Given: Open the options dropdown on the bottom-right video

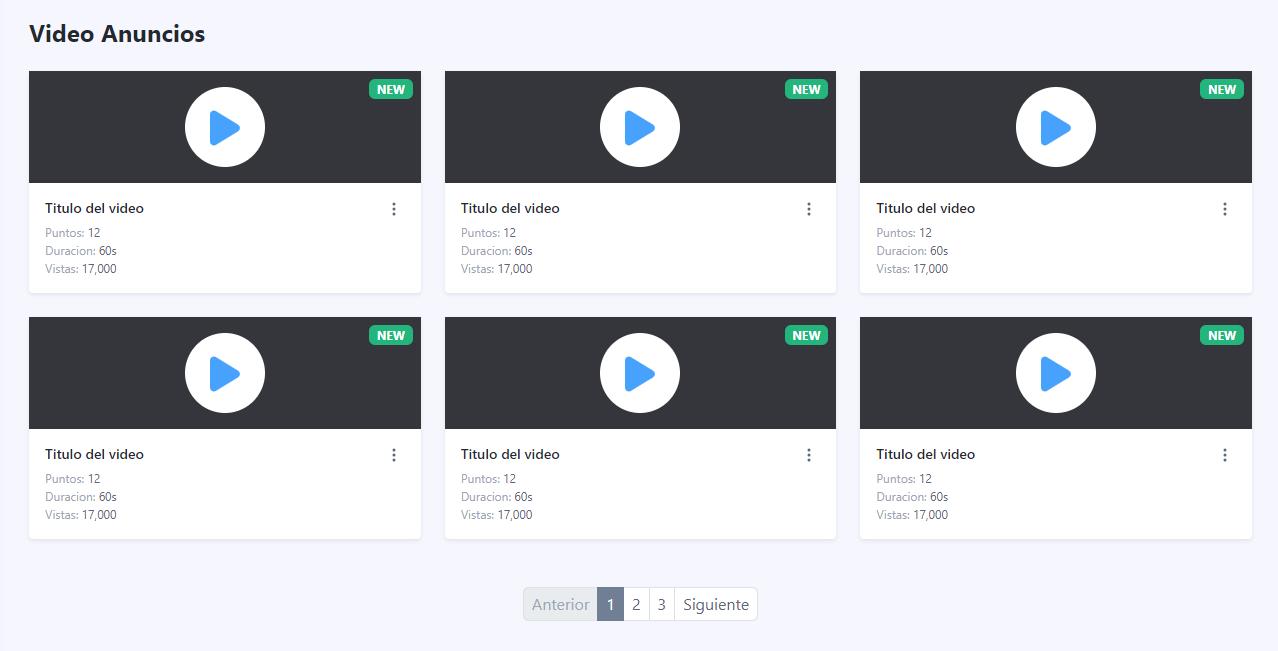Looking at the screenshot, I should 1225,455.
